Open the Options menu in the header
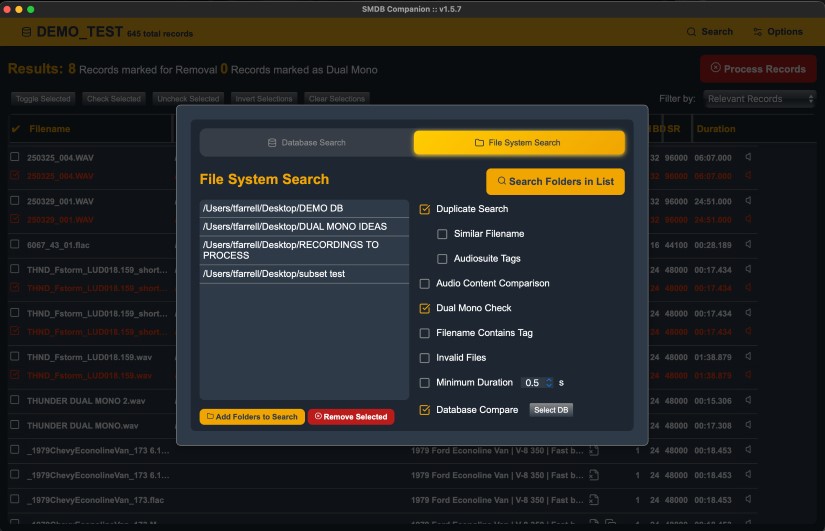 (776, 32)
